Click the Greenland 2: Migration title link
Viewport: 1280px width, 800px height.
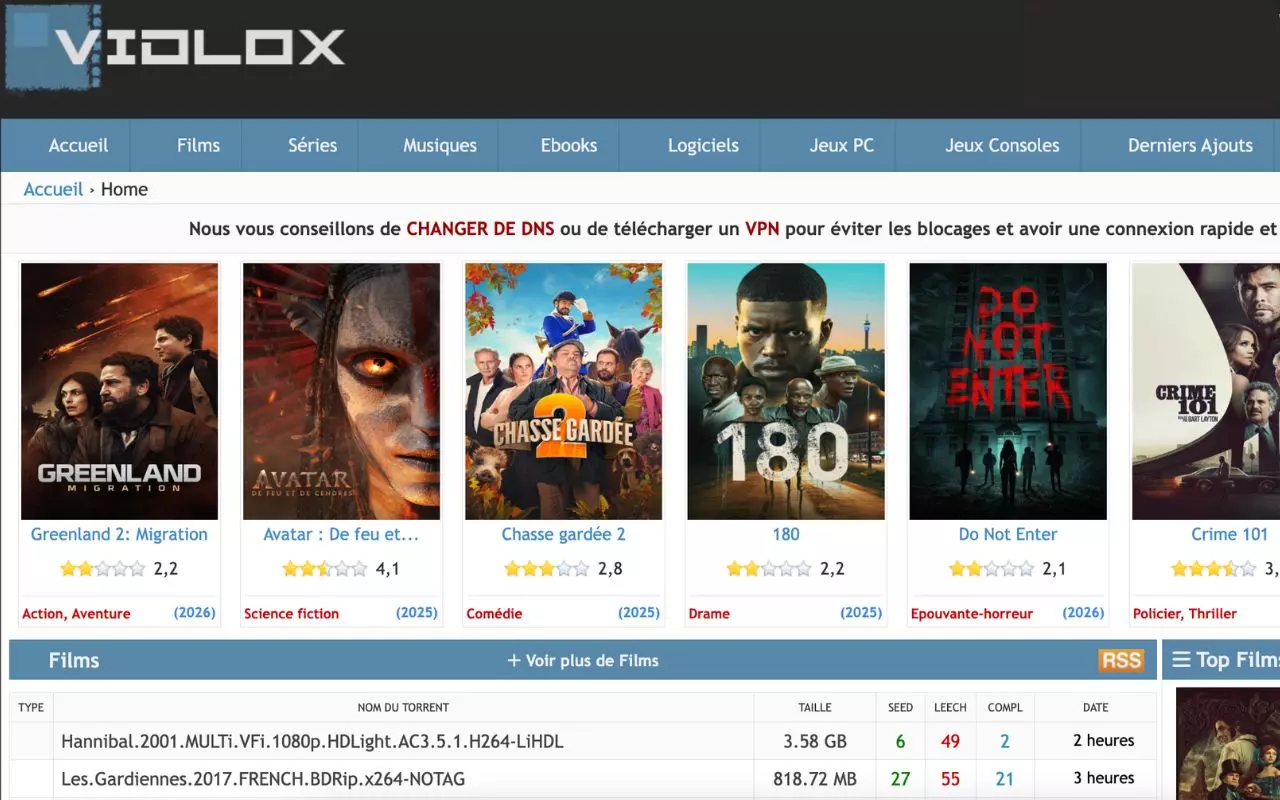119,535
